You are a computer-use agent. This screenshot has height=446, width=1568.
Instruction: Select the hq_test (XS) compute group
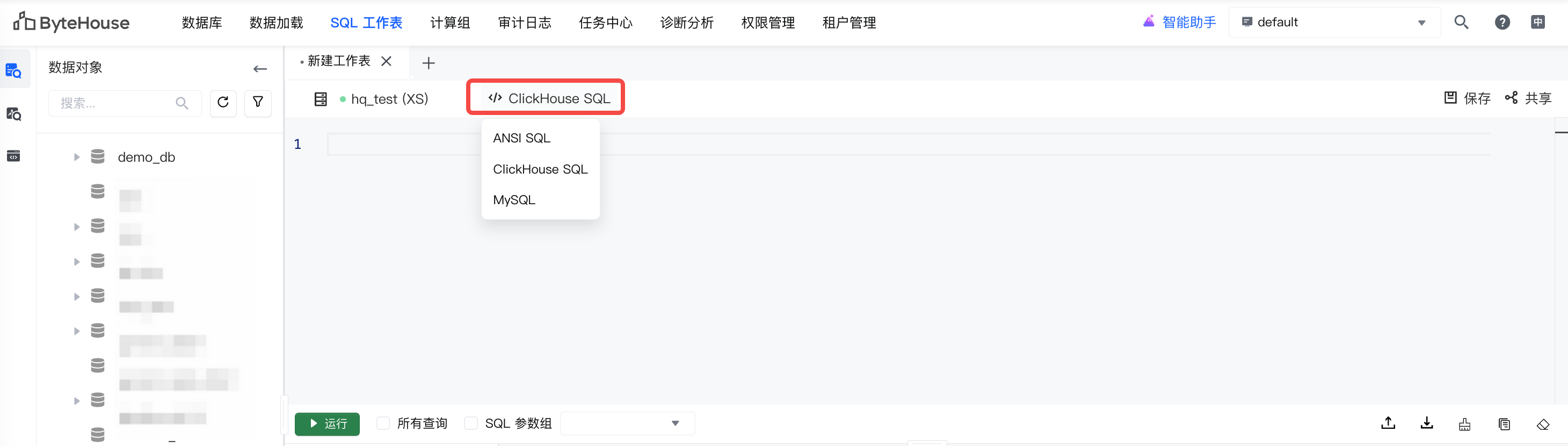[x=389, y=99]
